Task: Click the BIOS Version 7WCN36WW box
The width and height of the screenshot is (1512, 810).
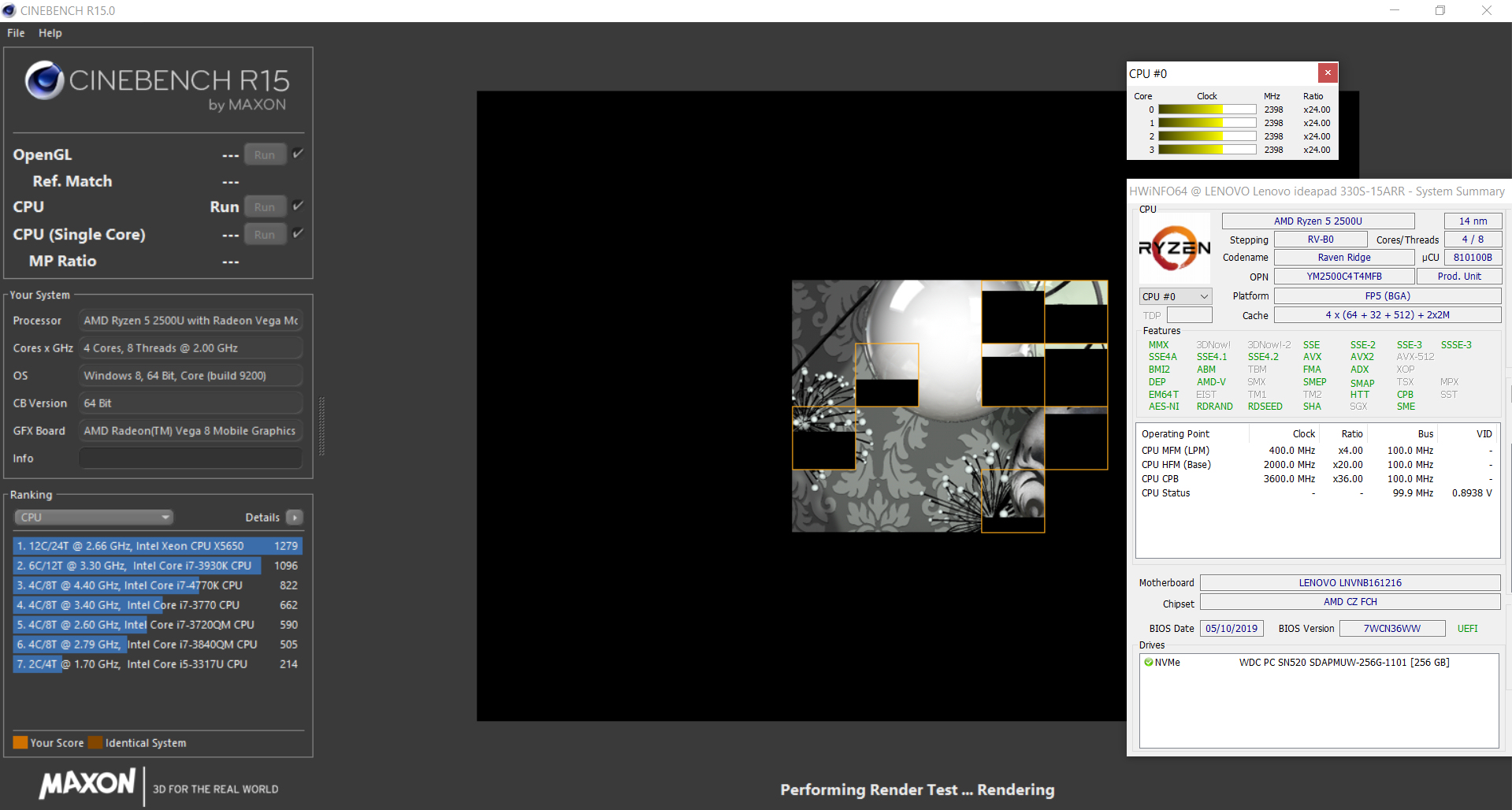Action: click(x=1392, y=629)
